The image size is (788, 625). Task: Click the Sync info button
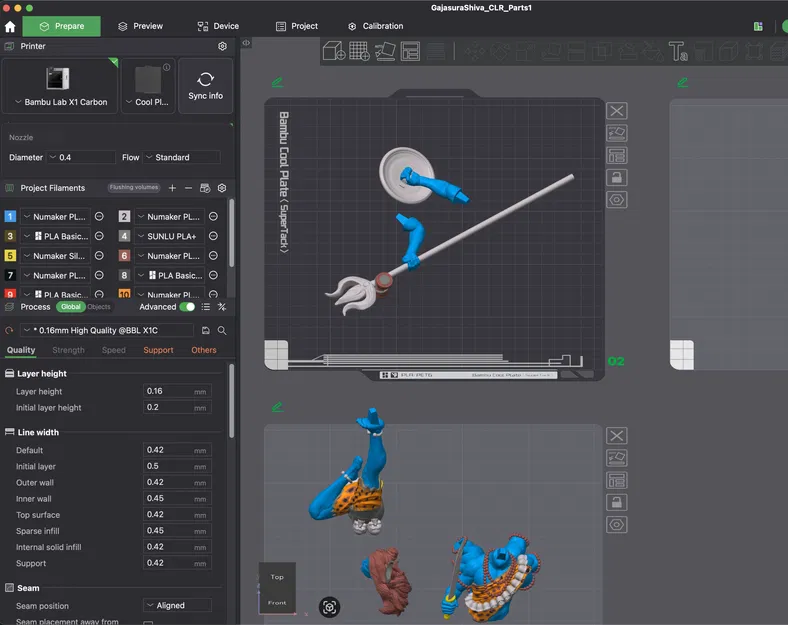(206, 85)
